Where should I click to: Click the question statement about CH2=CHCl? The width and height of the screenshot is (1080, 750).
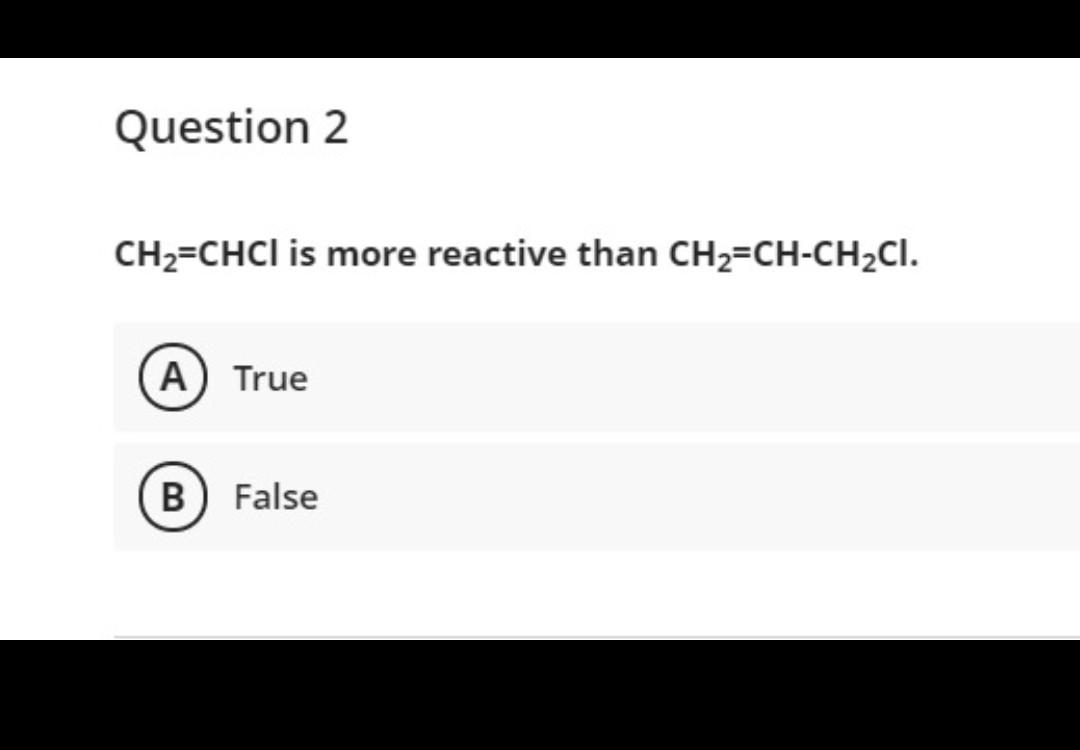pyautogui.click(x=516, y=254)
